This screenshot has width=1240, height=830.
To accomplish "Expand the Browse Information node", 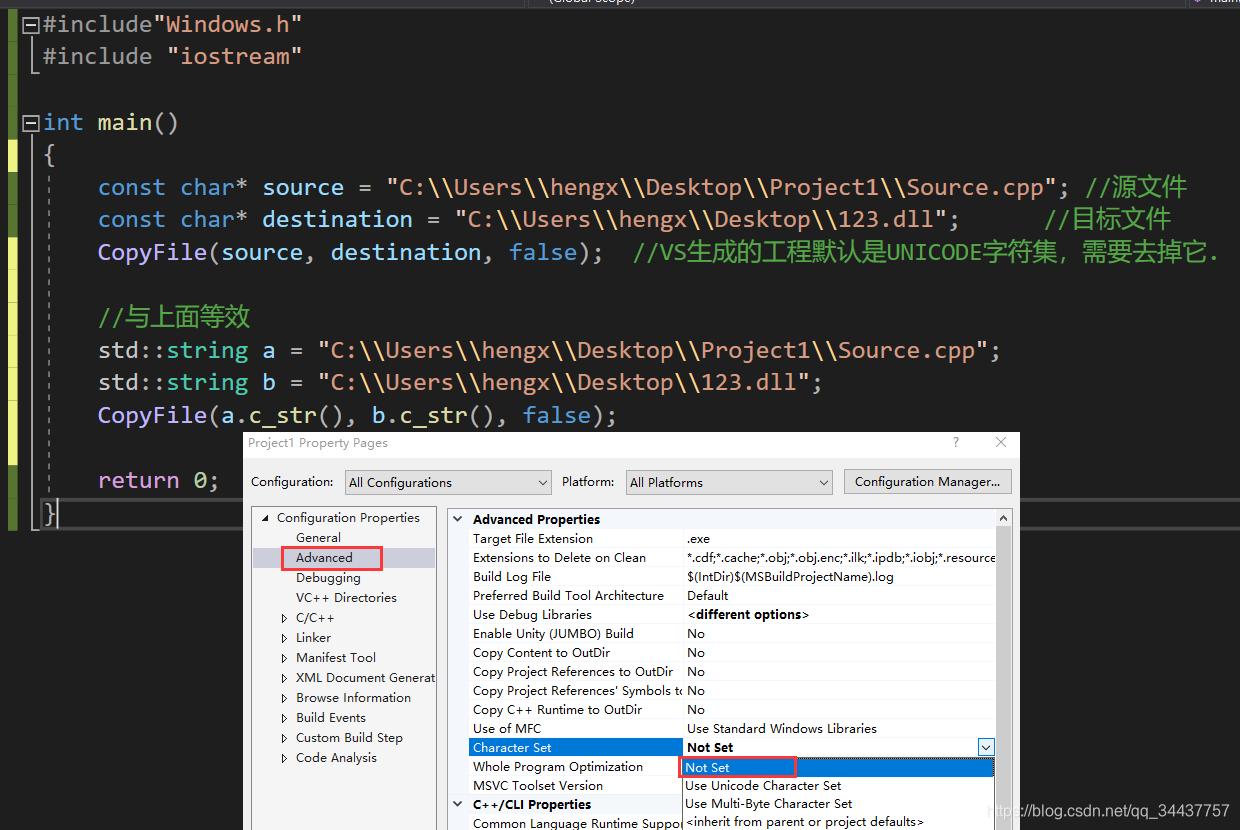I will (285, 698).
